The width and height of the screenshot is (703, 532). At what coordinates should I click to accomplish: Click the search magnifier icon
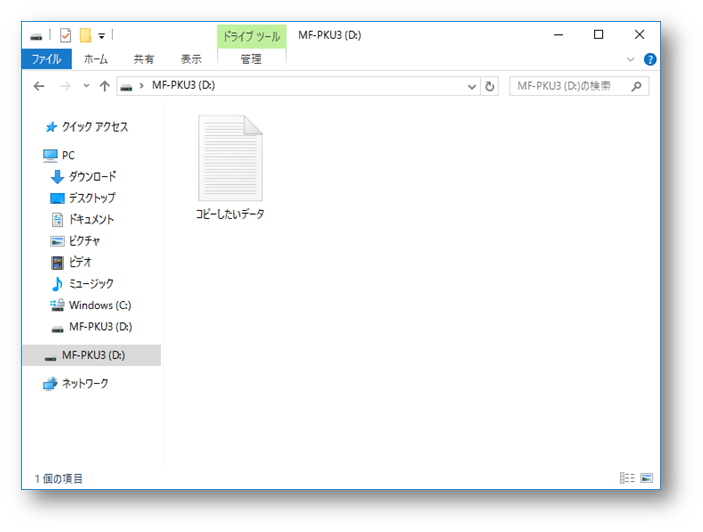[x=636, y=86]
